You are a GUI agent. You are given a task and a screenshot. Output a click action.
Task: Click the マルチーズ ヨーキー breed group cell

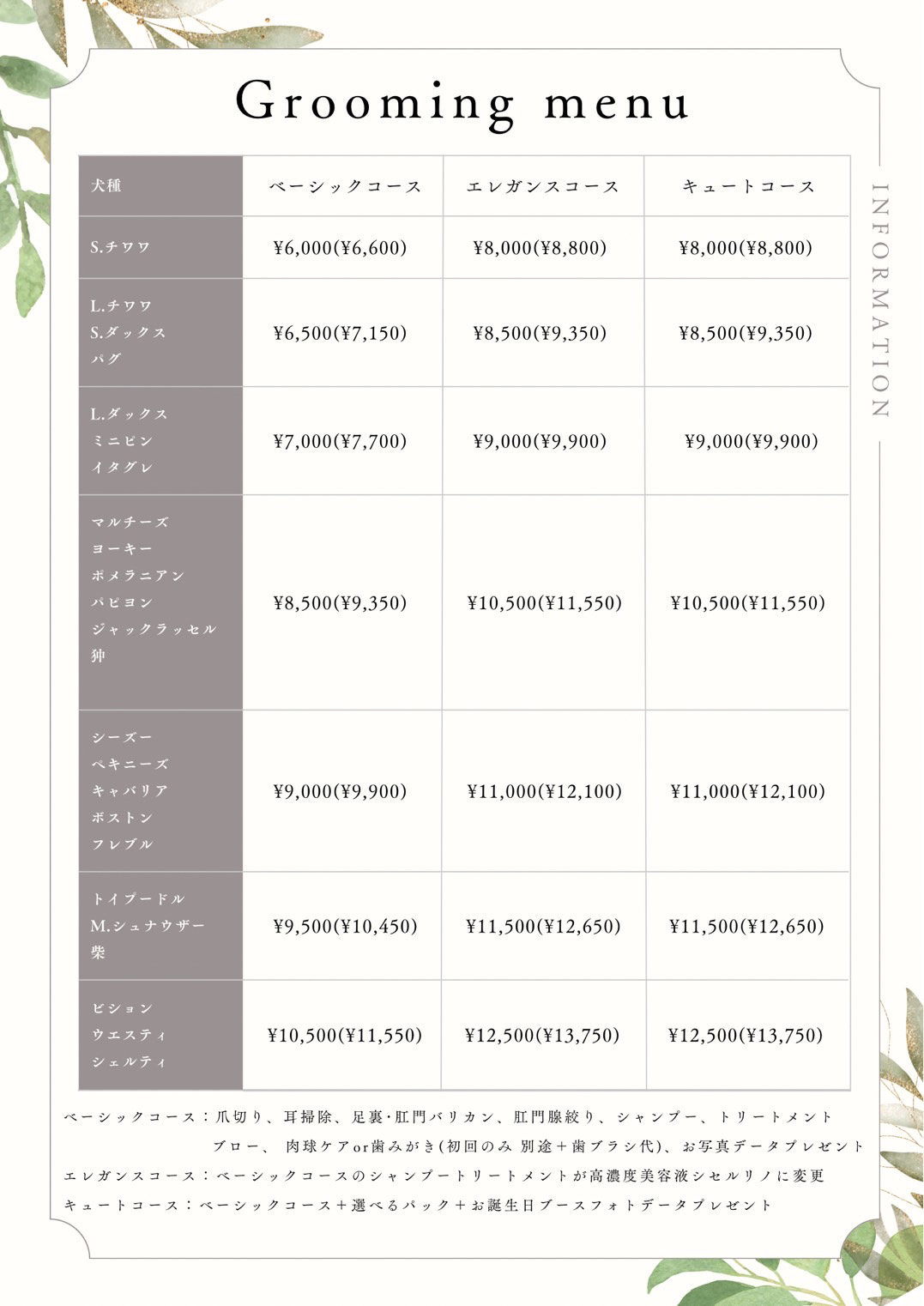(160, 602)
